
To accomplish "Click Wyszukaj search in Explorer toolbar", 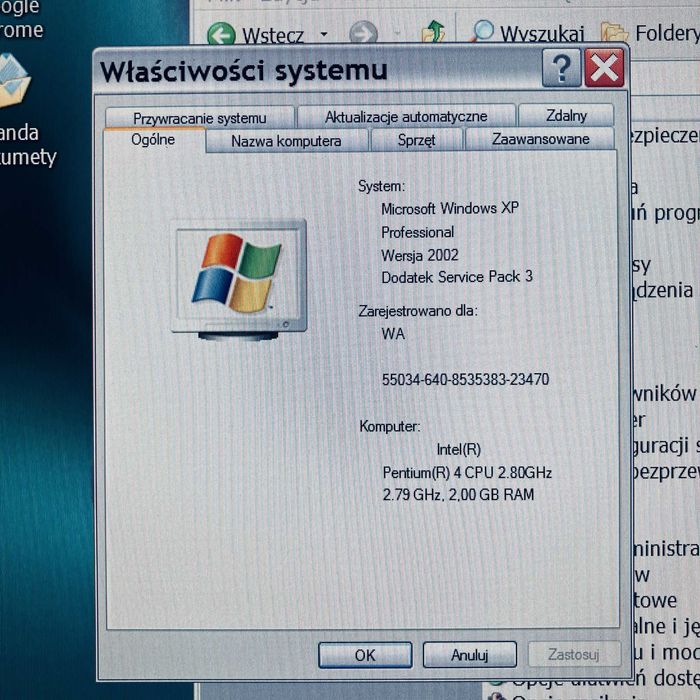I will tap(527, 32).
